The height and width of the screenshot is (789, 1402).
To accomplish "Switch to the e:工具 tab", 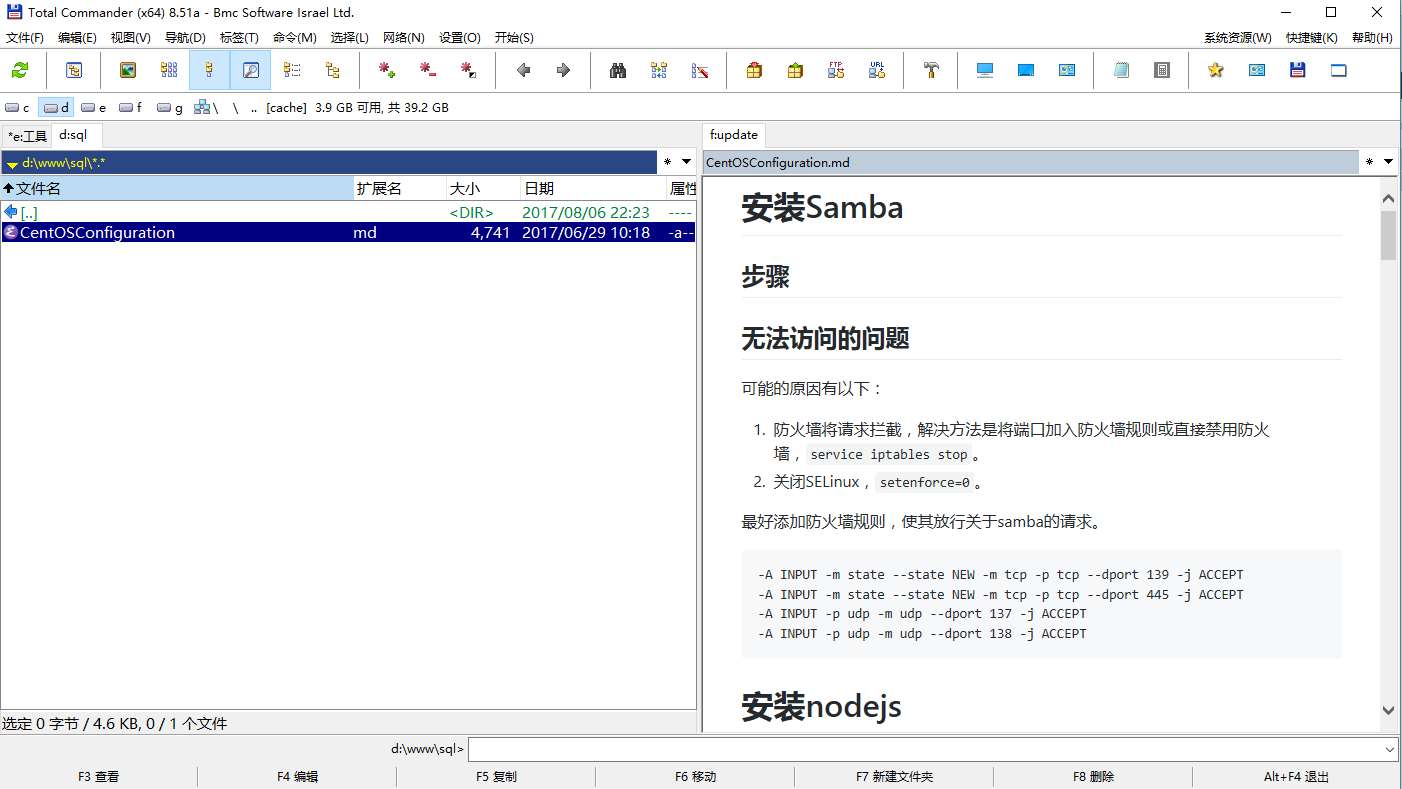I will [27, 136].
